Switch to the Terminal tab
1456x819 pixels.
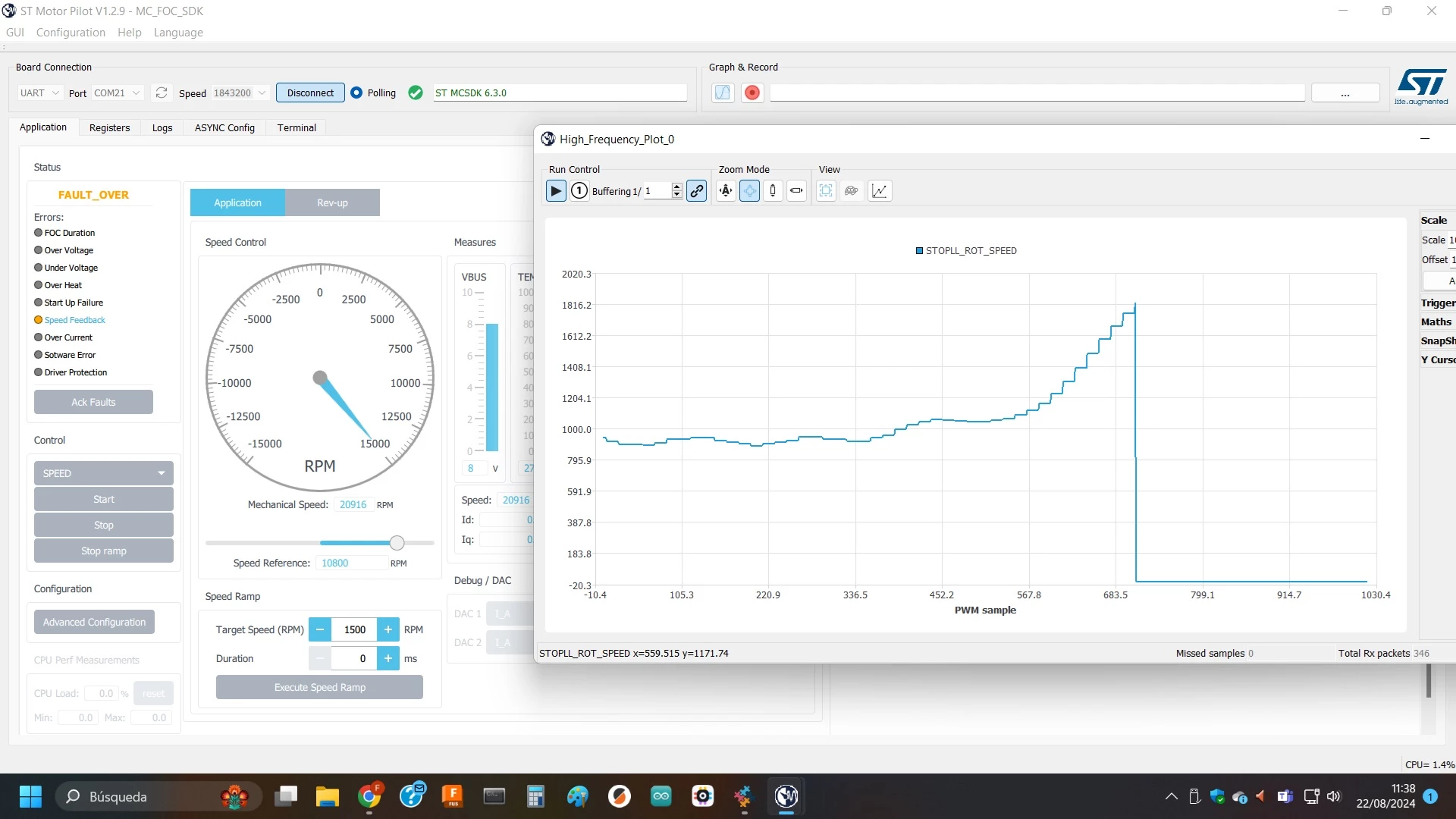point(297,127)
